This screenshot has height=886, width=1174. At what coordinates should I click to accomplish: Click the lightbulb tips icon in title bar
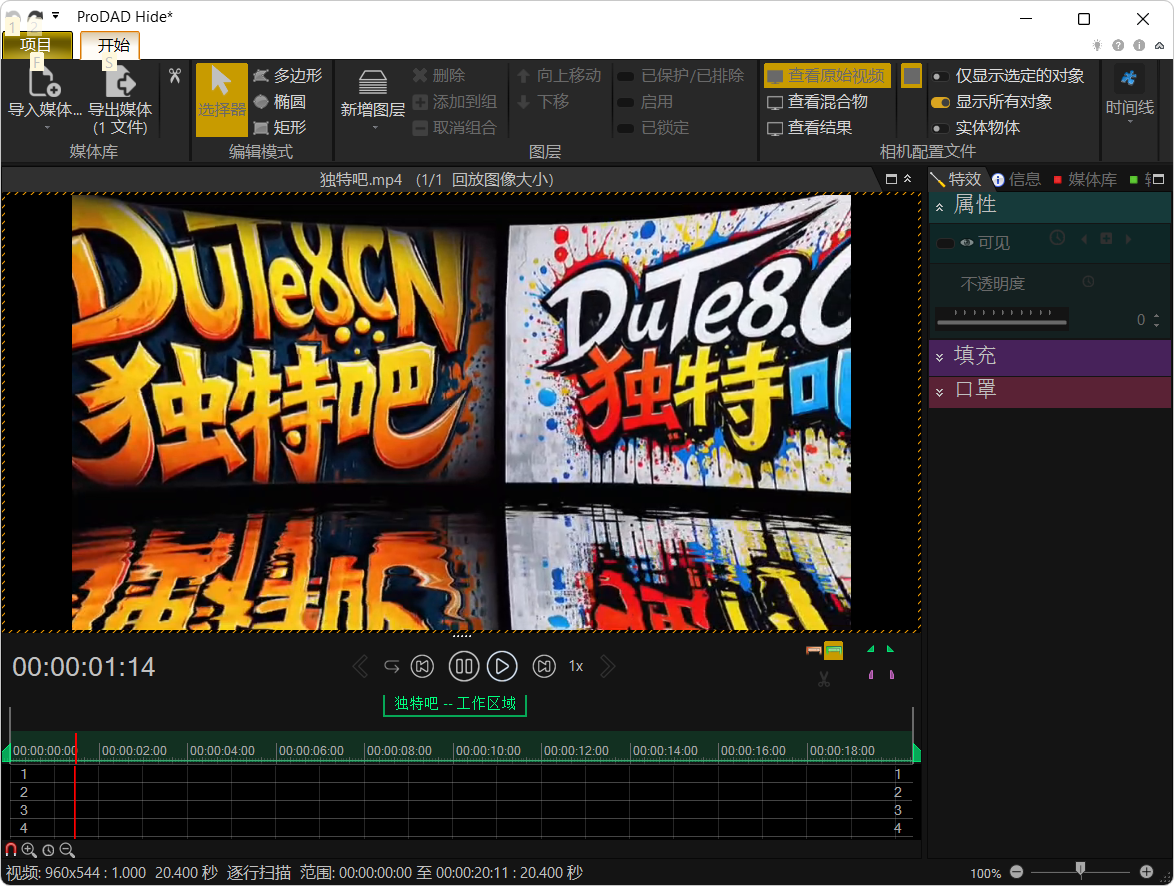[x=1097, y=45]
